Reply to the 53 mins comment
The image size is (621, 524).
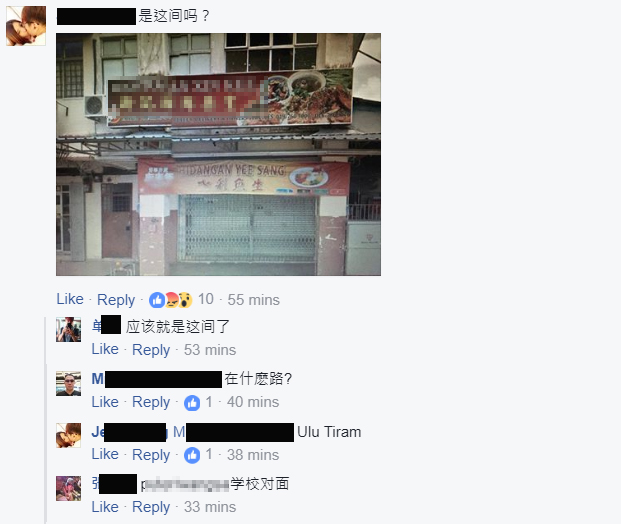tap(151, 350)
